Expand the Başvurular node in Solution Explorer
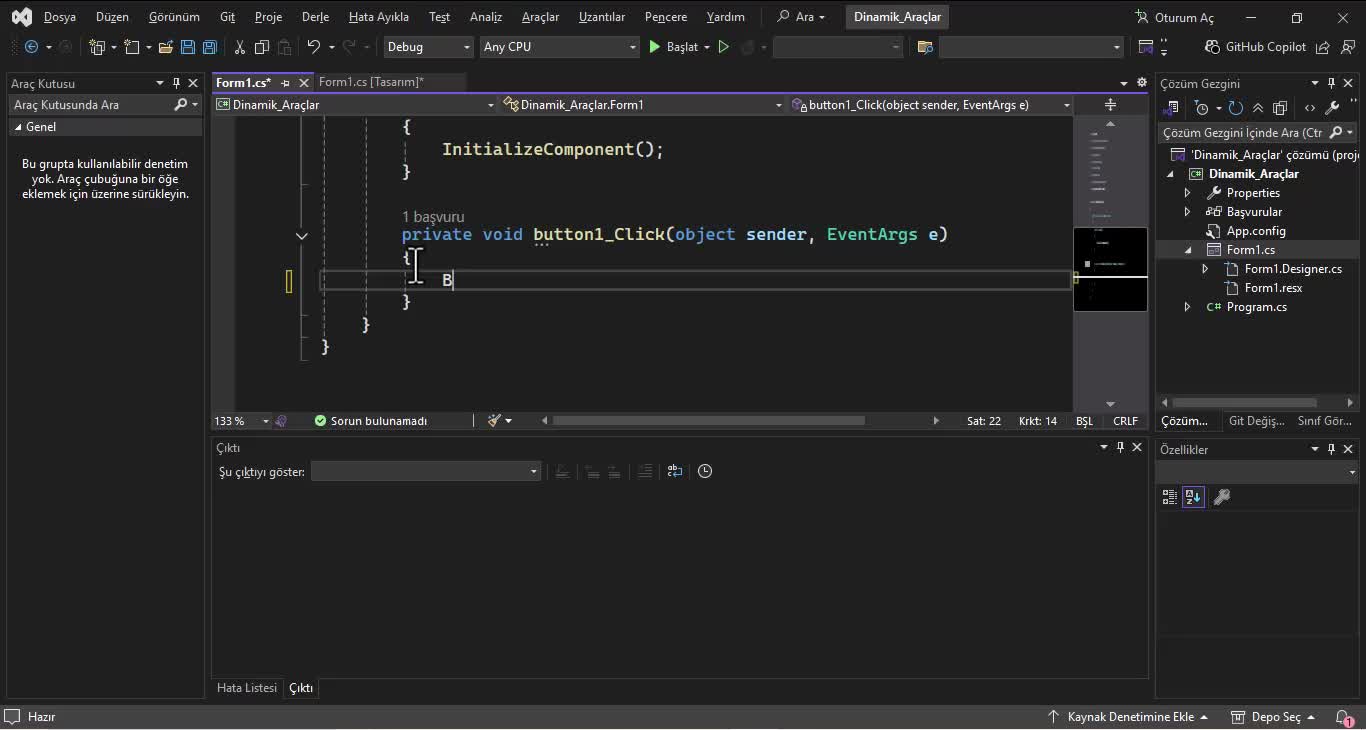1366x730 pixels. [1187, 212]
